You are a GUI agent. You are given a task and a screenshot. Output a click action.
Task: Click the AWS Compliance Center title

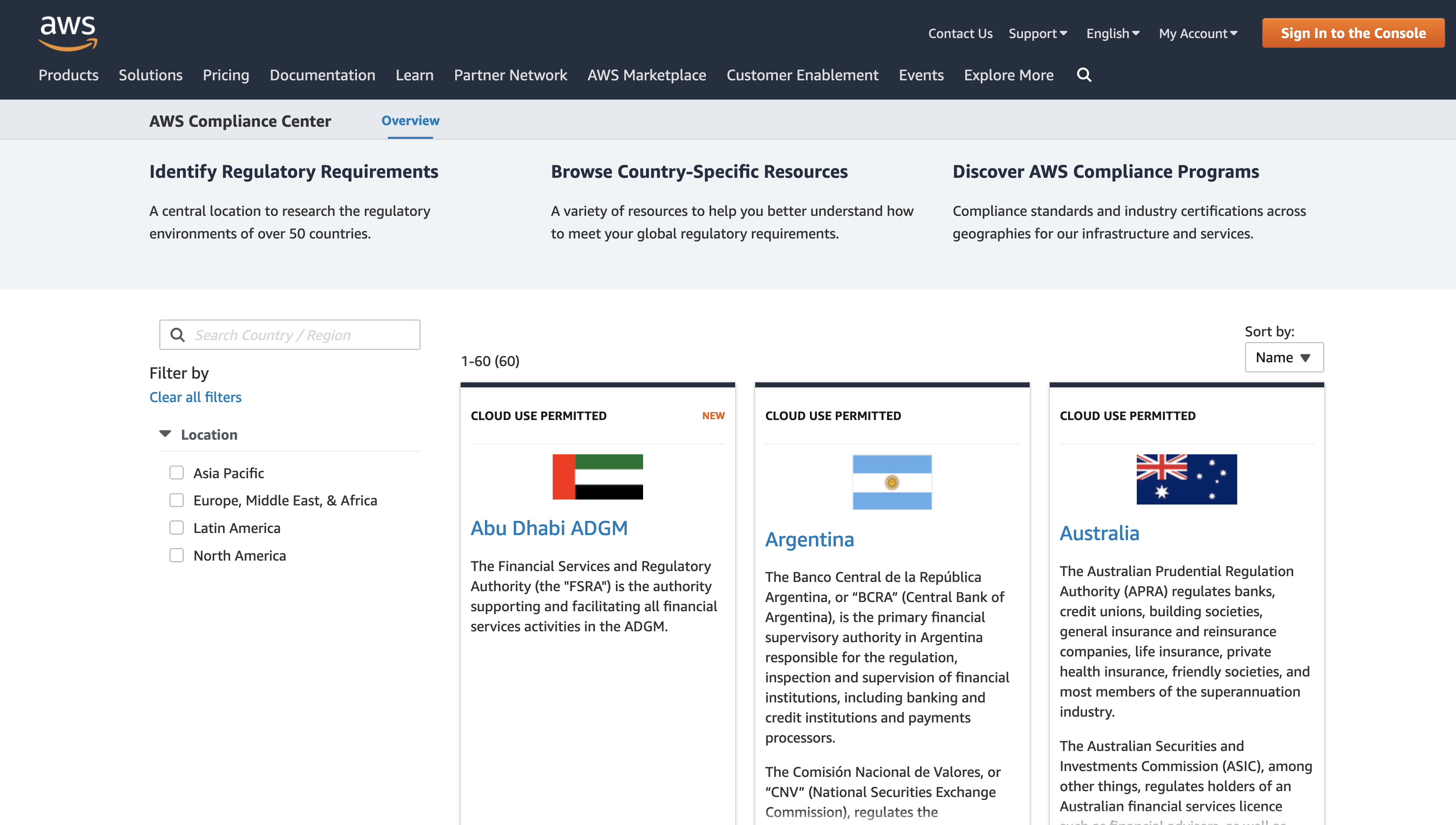pyautogui.click(x=240, y=121)
